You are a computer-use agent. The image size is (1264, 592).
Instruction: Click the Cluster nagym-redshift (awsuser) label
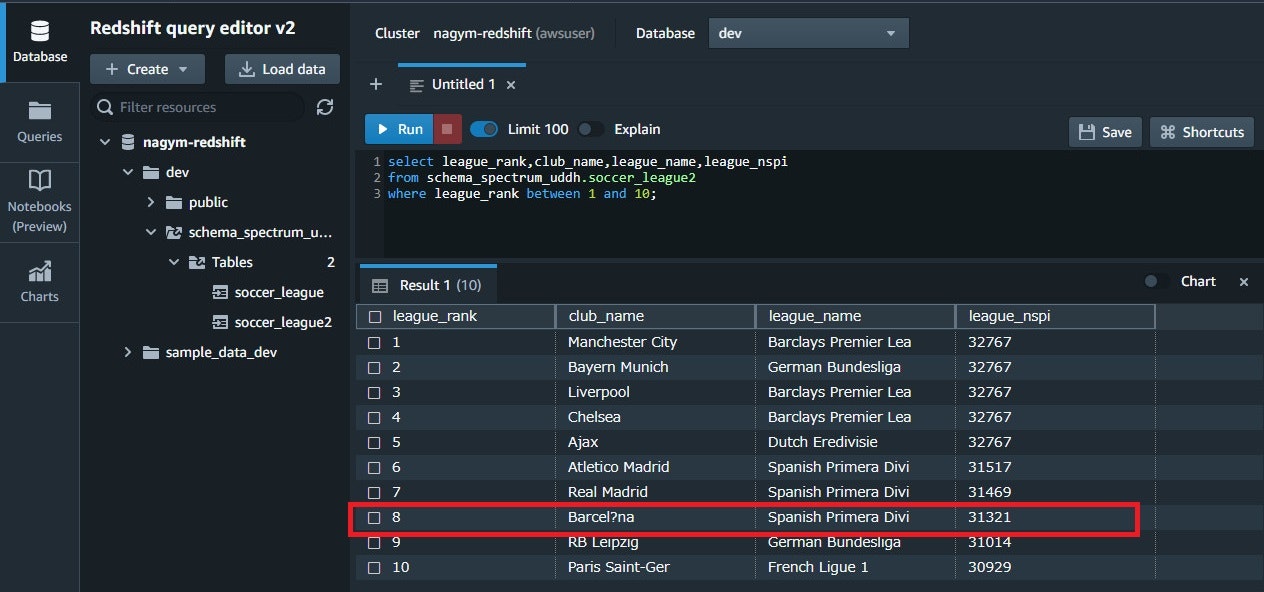click(485, 33)
